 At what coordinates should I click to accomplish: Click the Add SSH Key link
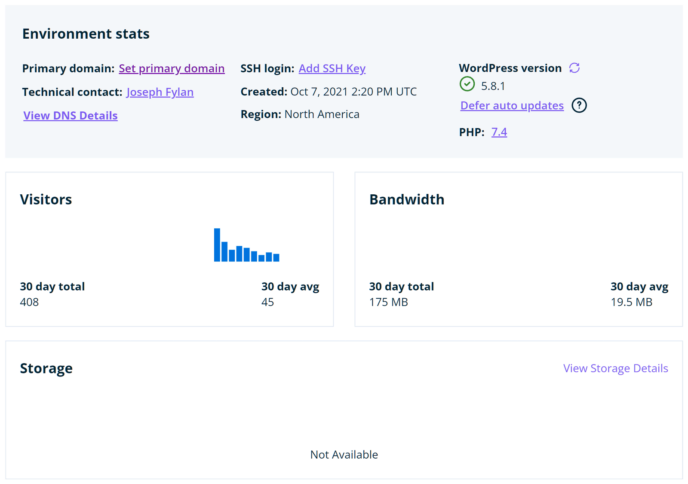click(x=332, y=68)
